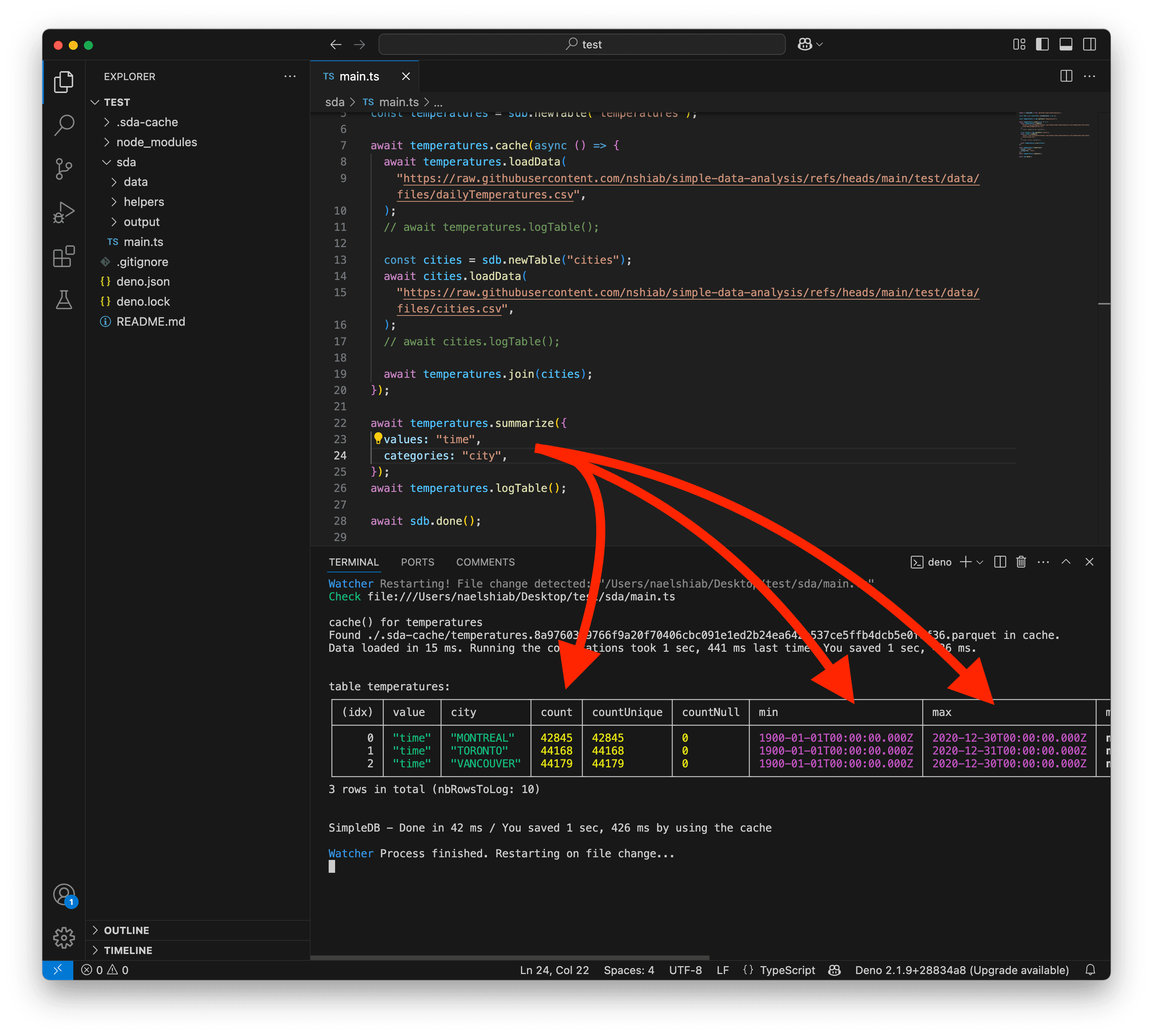Open main.ts in the file tree
Screen dimensions: 1153x1036
click(x=144, y=242)
